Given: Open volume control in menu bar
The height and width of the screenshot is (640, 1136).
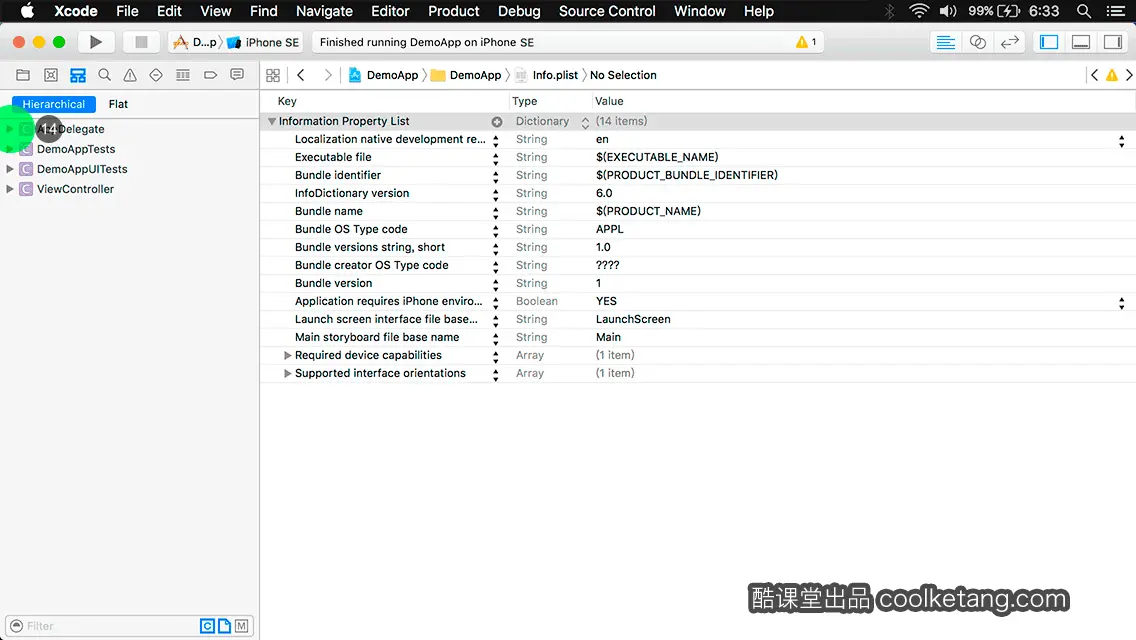Looking at the screenshot, I should pyautogui.click(x=948, y=11).
